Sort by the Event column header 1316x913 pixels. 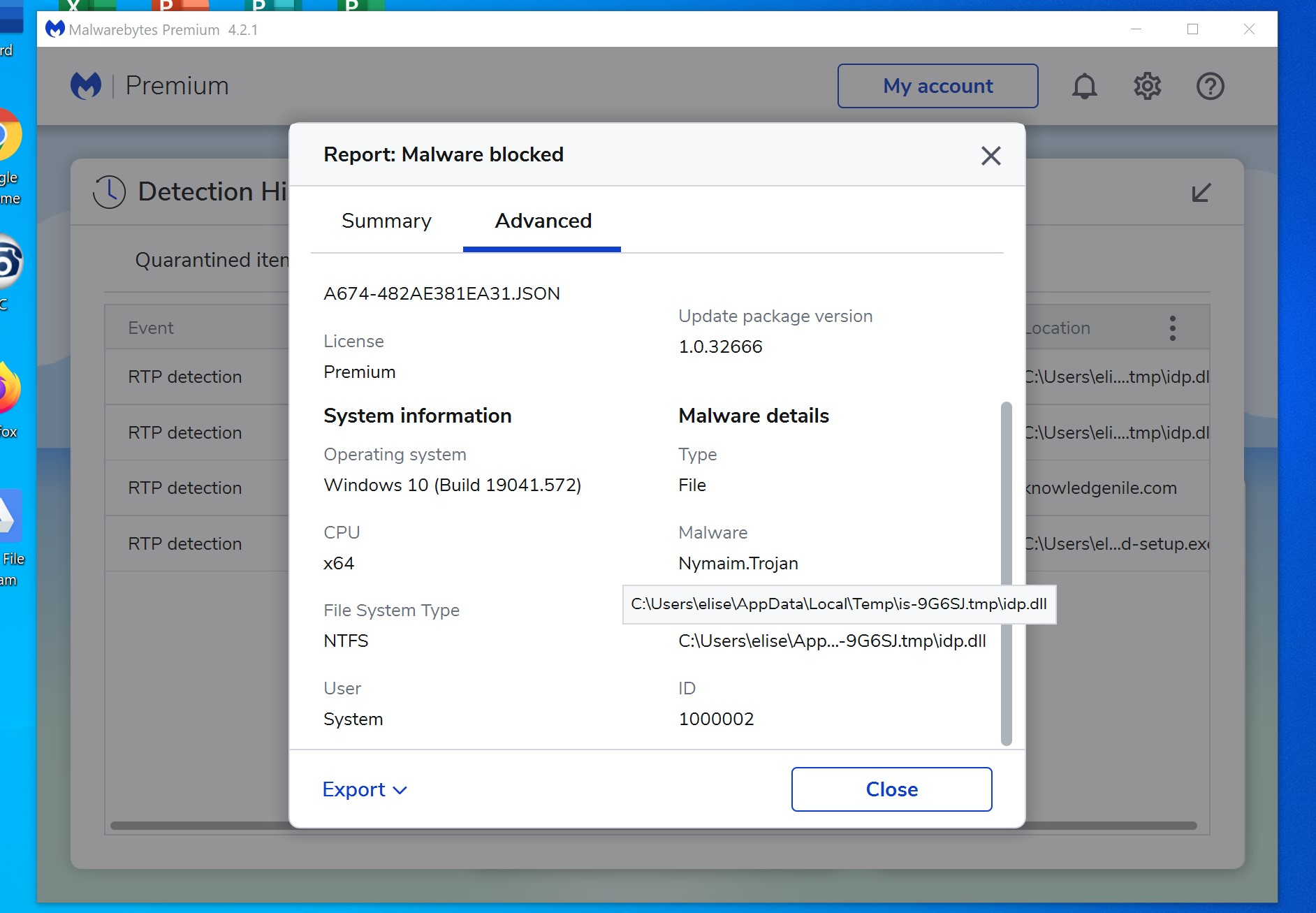150,328
